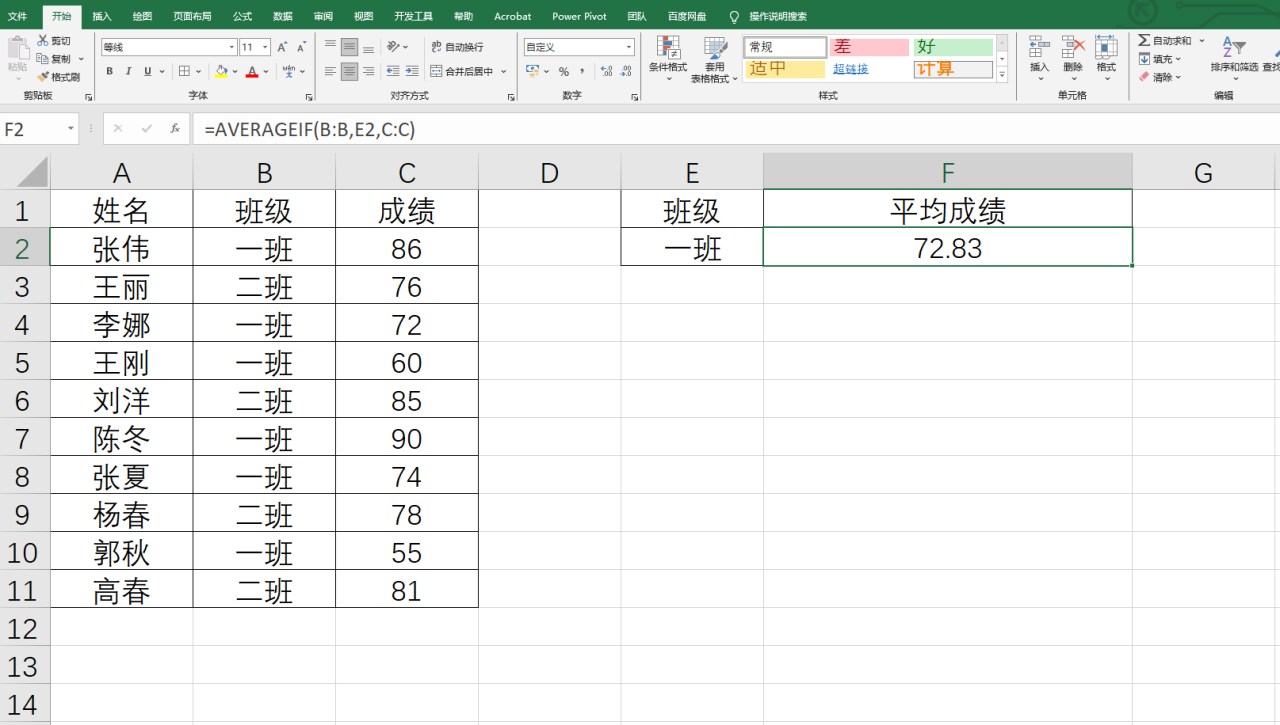Open the font size dropdown
The image size is (1280, 725).
[x=266, y=47]
